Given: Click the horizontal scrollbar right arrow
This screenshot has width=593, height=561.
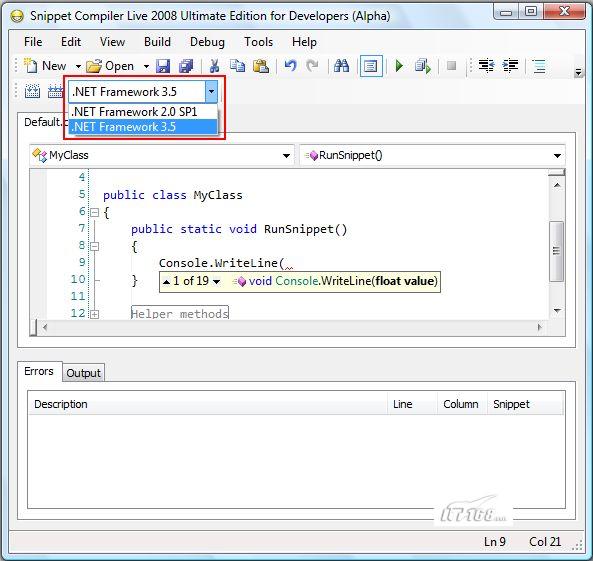Looking at the screenshot, I should 540,327.
